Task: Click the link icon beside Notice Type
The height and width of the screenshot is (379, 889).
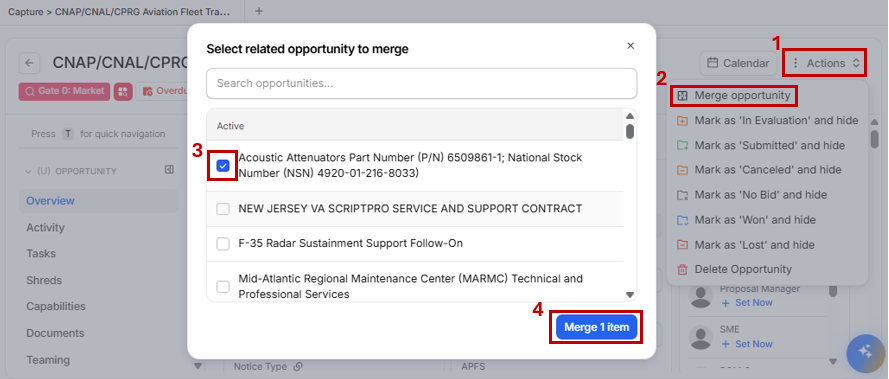Action: click(297, 367)
